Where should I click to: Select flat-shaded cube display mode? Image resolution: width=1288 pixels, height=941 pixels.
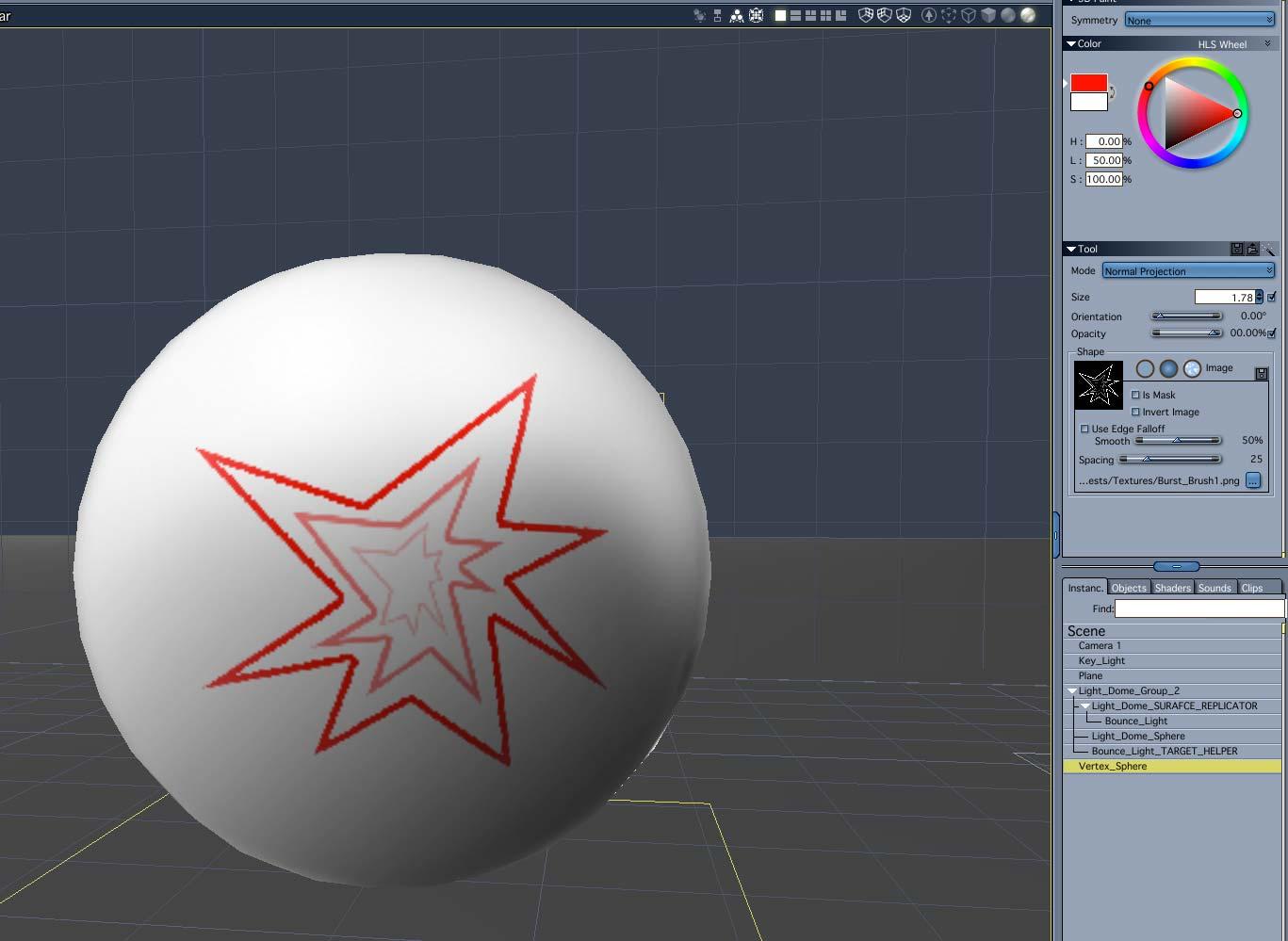pos(988,15)
